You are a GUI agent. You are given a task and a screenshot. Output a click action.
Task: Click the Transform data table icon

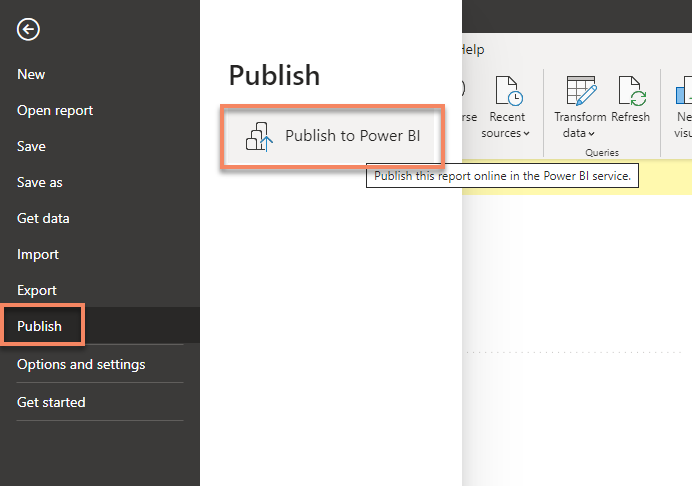pos(580,92)
